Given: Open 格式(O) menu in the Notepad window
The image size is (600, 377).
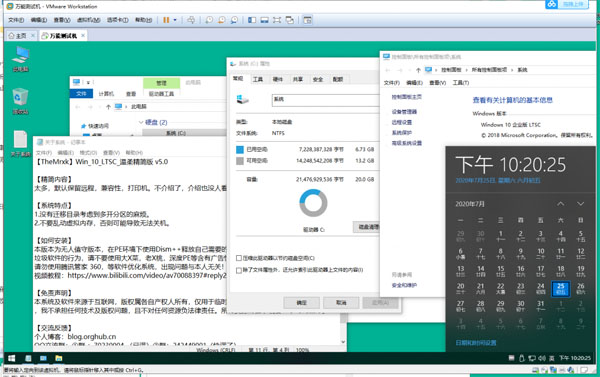Looking at the screenshot, I should tap(88, 152).
